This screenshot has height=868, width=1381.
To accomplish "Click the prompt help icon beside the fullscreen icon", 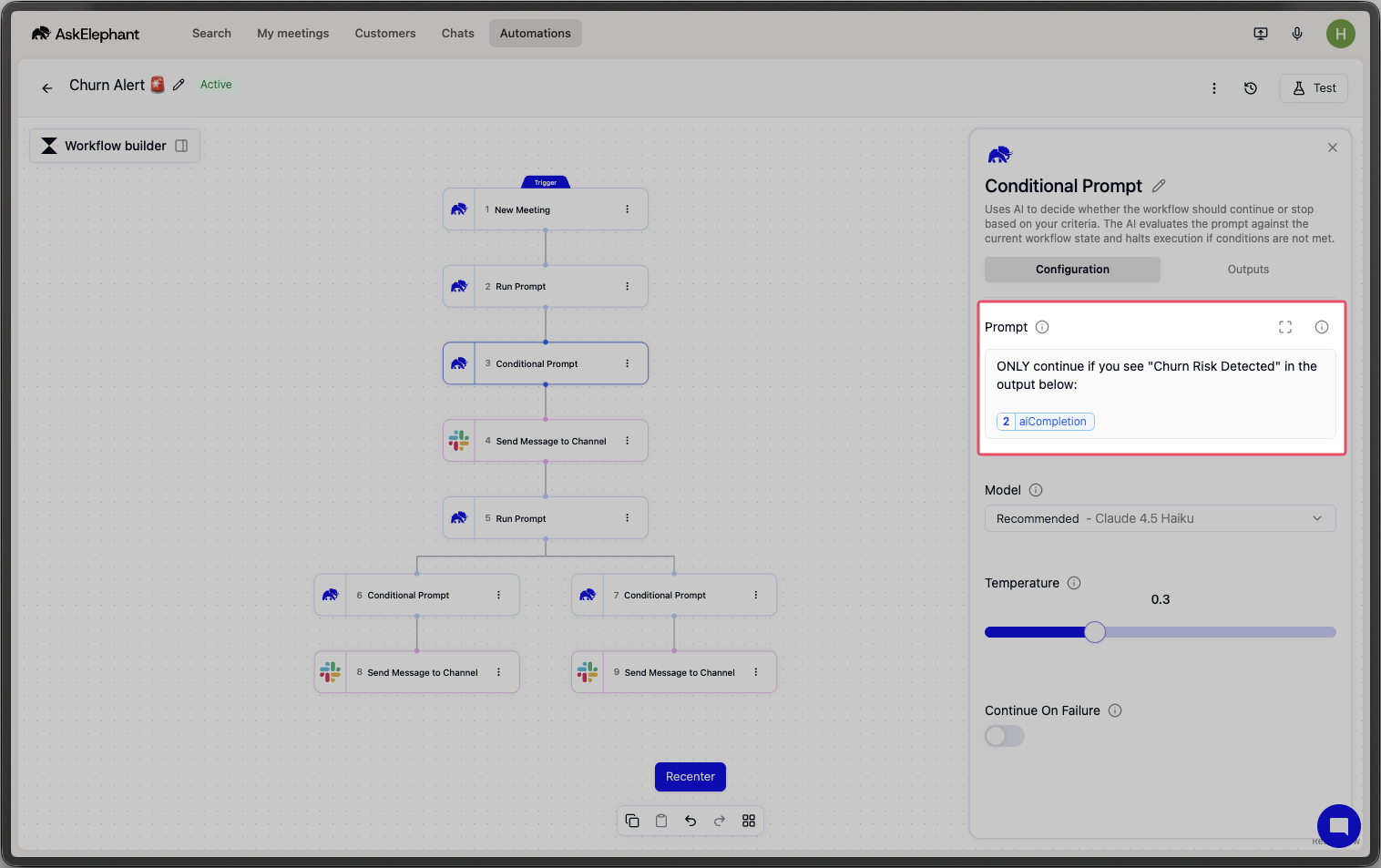I will click(1322, 327).
